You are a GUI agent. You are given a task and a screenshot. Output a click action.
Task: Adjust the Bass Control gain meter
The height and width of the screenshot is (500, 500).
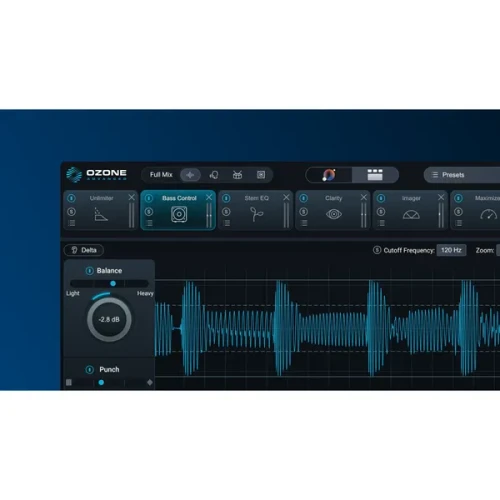[209, 216]
